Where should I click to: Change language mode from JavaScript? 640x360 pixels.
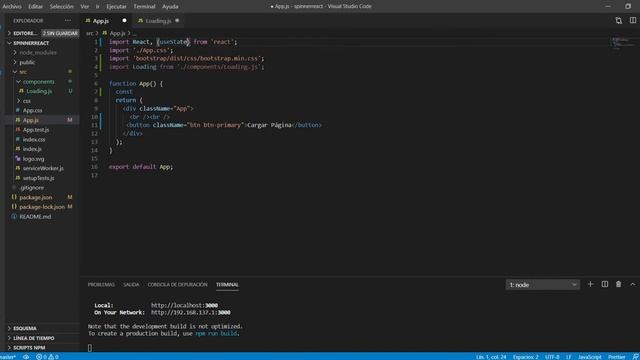point(590,357)
